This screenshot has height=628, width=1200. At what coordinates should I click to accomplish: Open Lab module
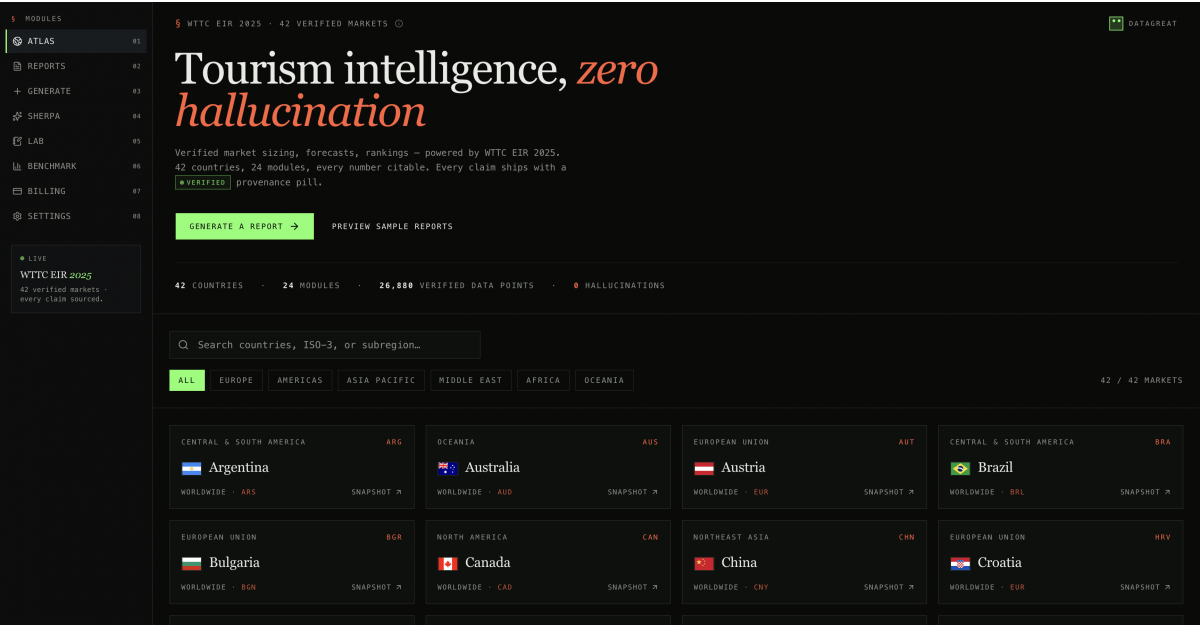(x=76, y=141)
